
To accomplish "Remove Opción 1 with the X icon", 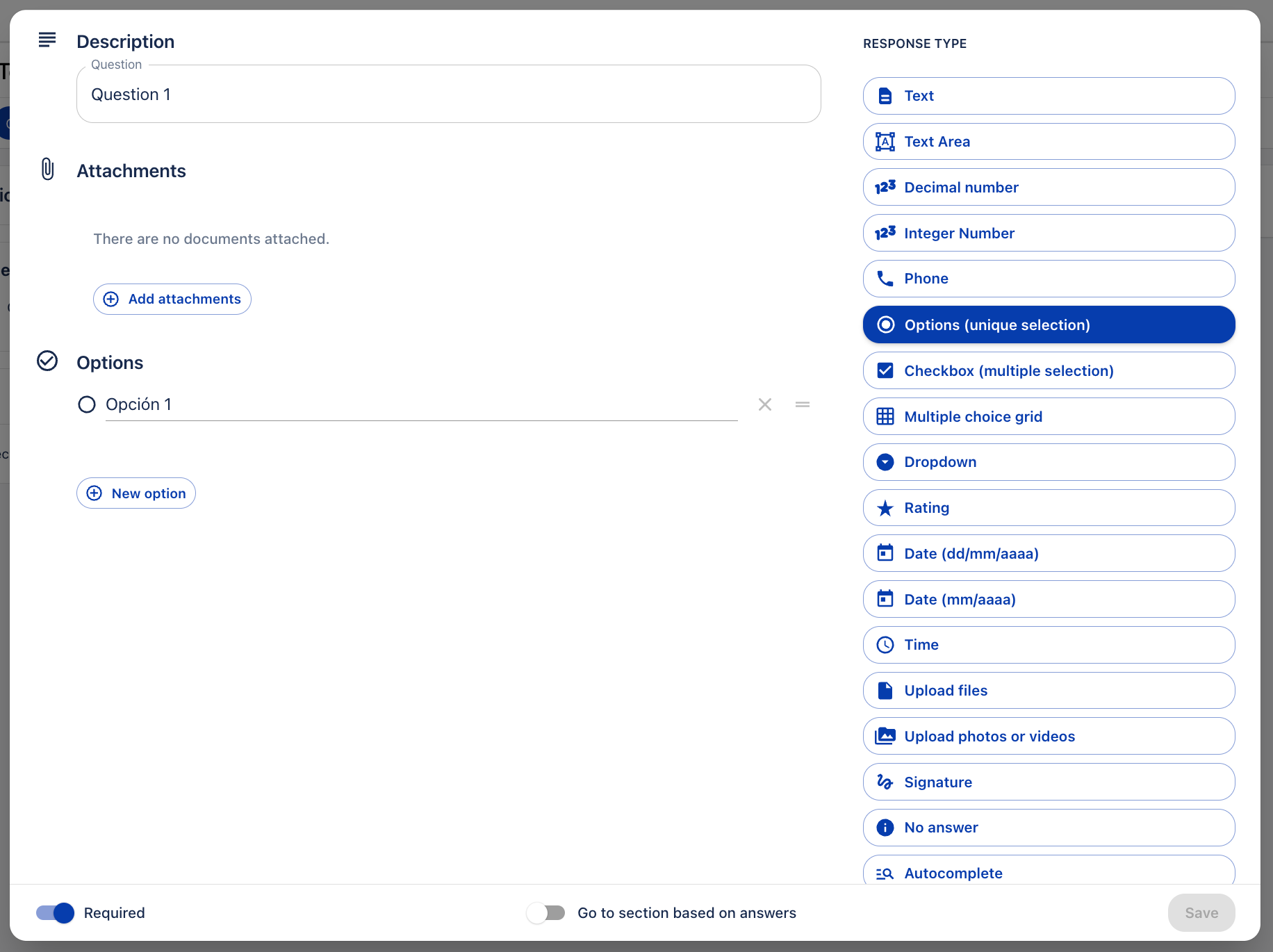I will pos(765,404).
